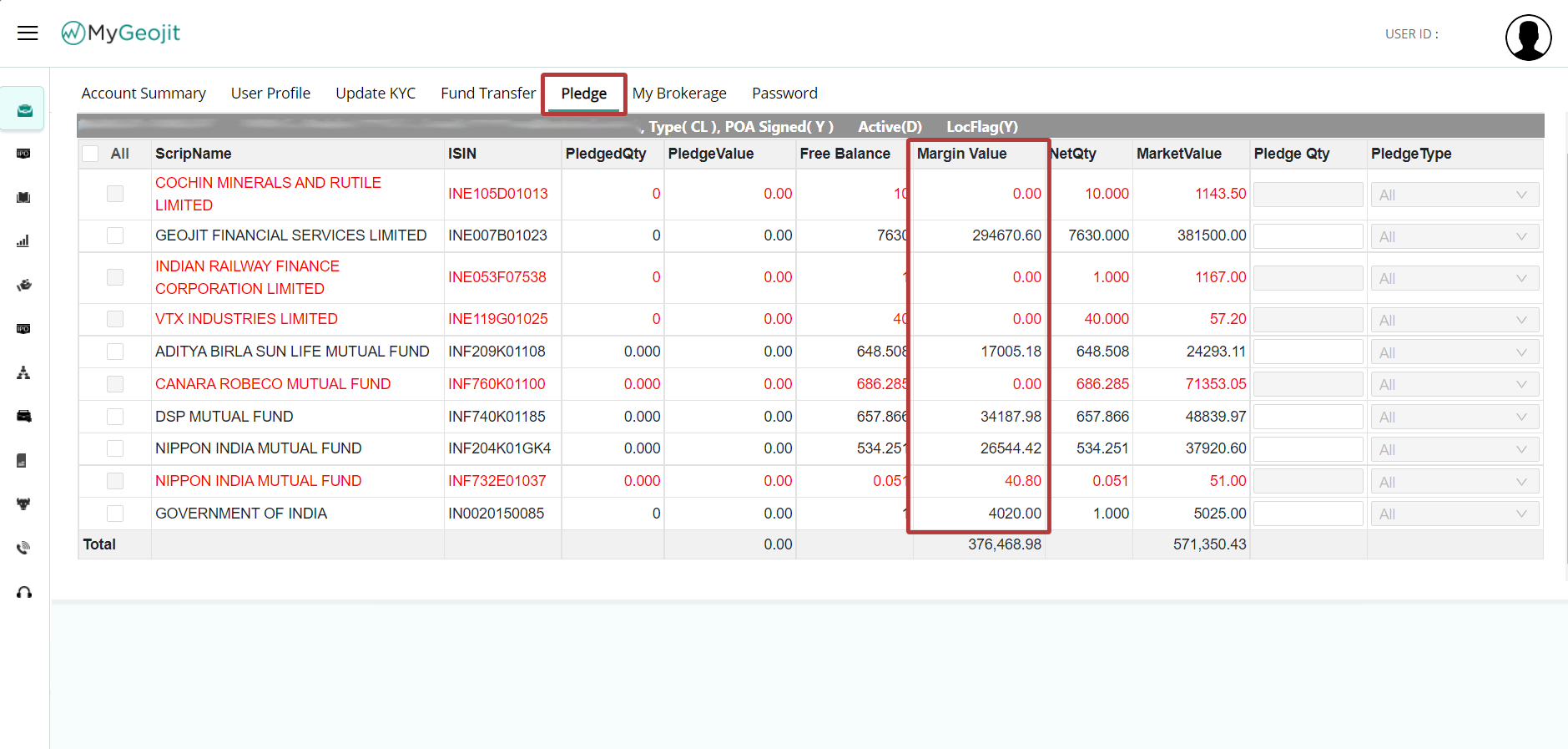Screen dimensions: 1568x749
Task: Click the phone call sidebar icon
Action: (x=23, y=548)
